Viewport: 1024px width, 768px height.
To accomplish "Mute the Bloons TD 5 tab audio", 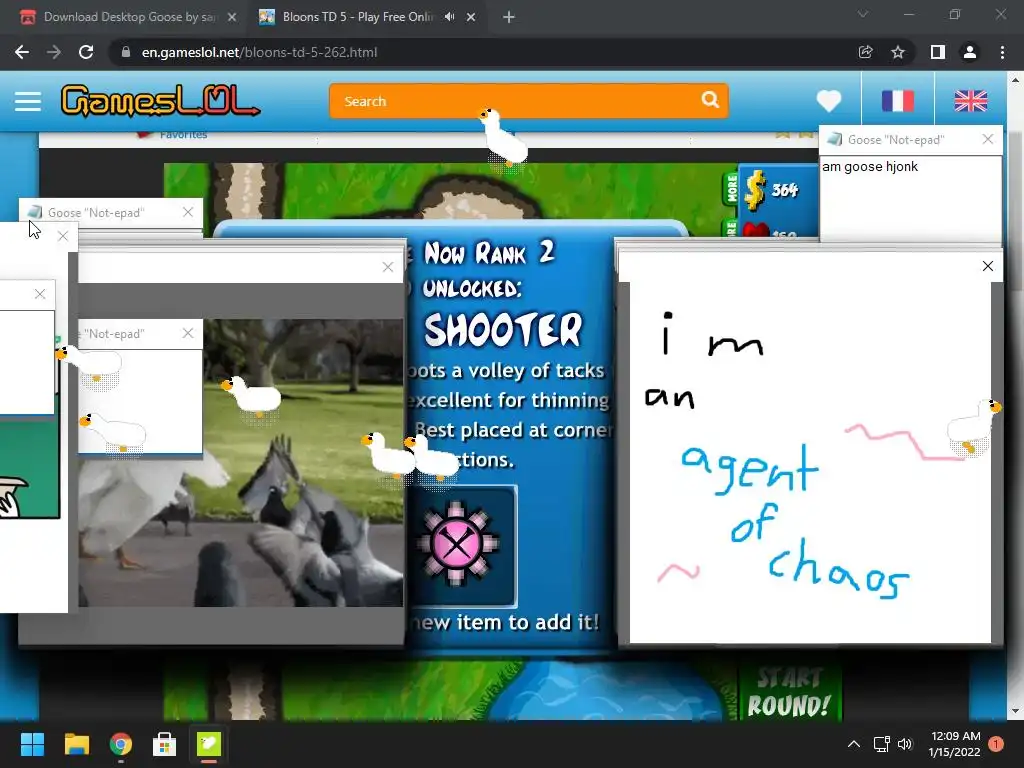I will [449, 17].
